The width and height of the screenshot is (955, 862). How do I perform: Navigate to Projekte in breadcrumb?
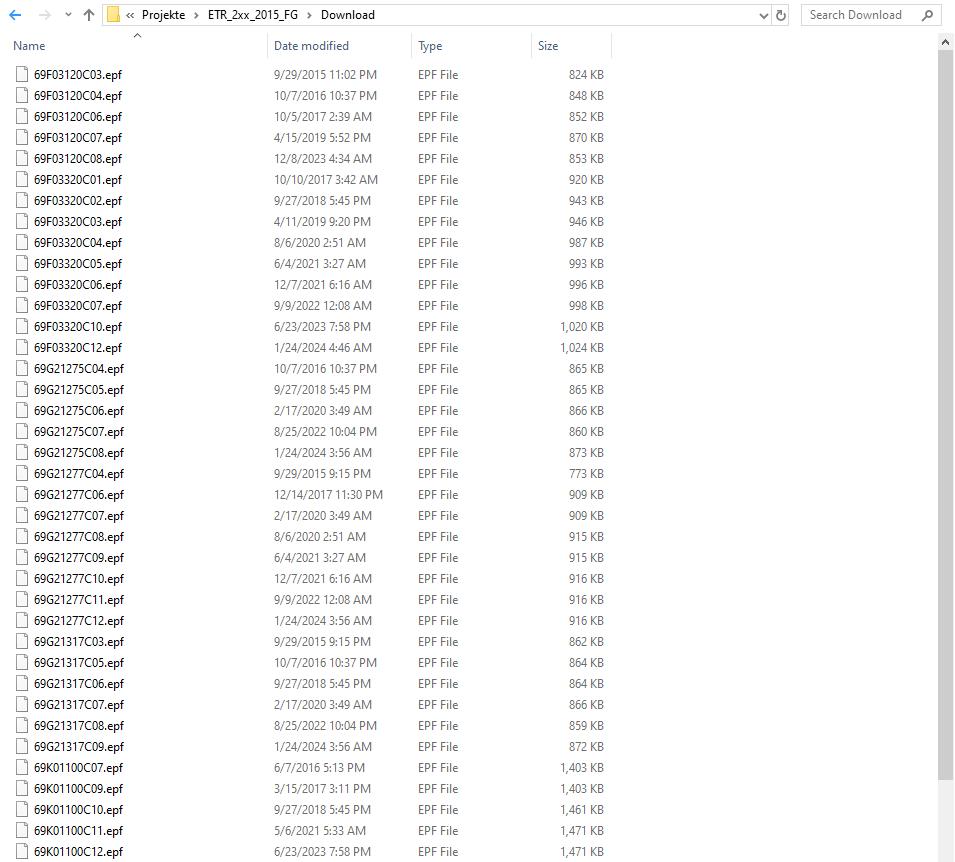click(163, 15)
